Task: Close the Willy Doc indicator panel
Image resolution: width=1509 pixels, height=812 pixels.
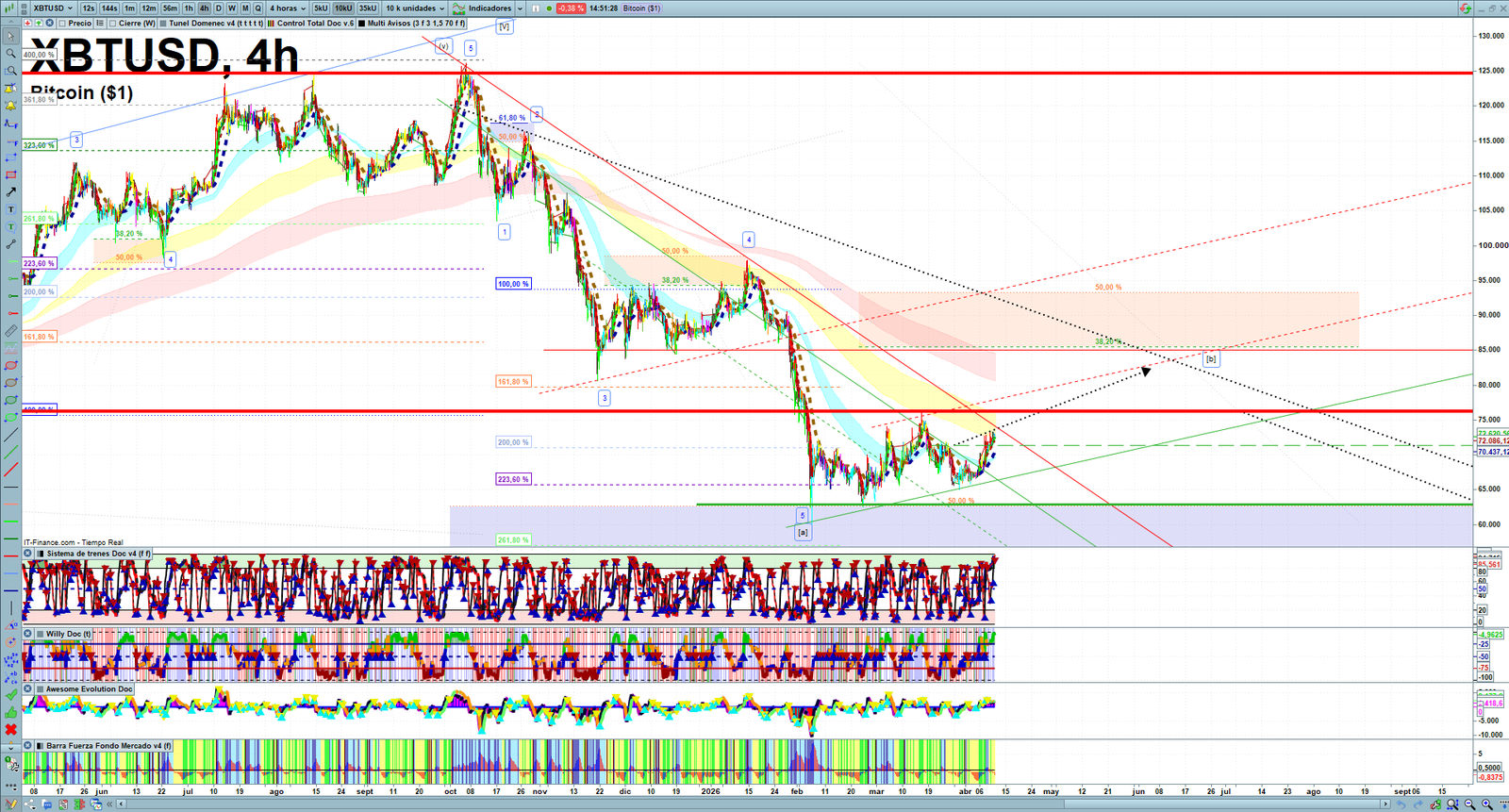Action: (x=28, y=634)
